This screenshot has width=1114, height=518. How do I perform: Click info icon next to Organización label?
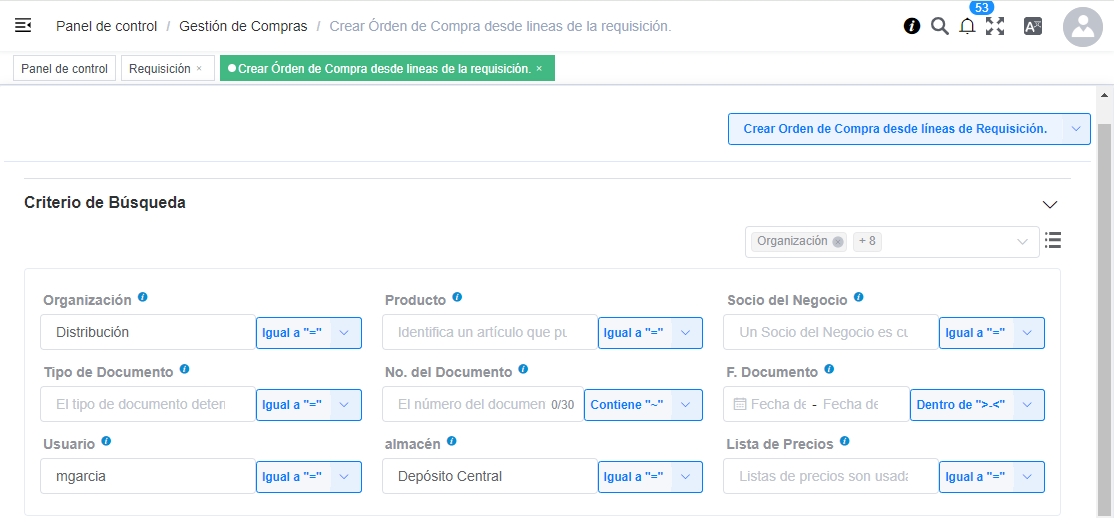coord(143,298)
